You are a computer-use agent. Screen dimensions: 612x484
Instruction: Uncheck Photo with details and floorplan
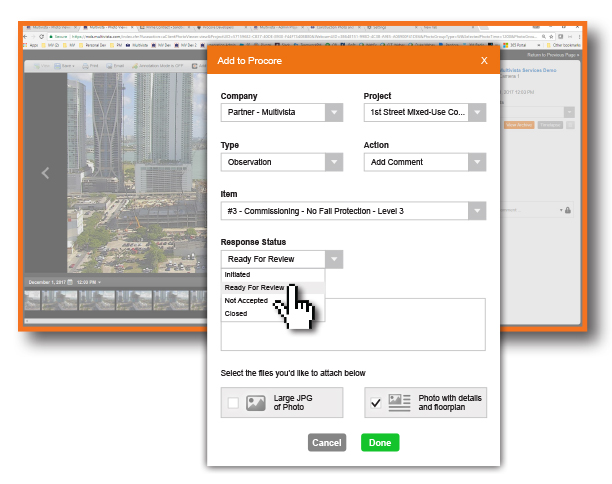(x=376, y=403)
